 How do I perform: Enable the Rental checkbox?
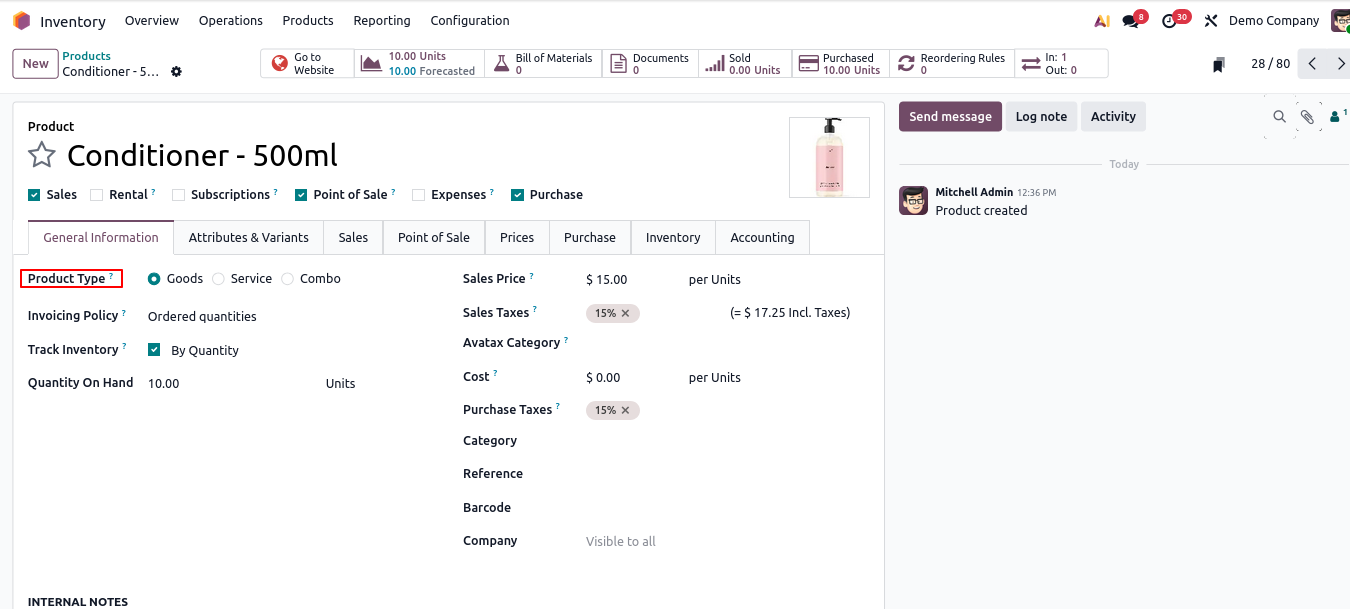[97, 195]
